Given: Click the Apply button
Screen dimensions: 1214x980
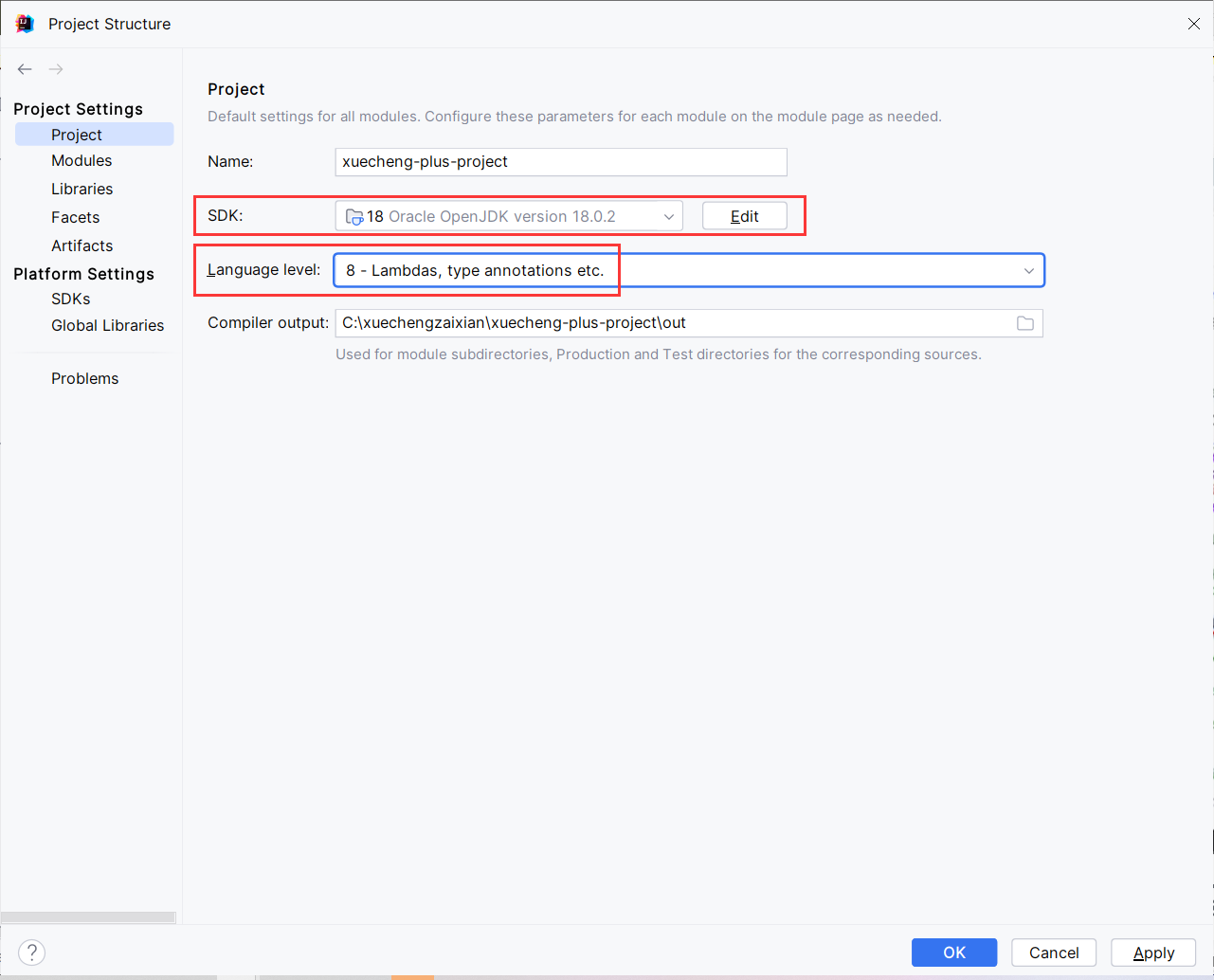Looking at the screenshot, I should (1153, 953).
